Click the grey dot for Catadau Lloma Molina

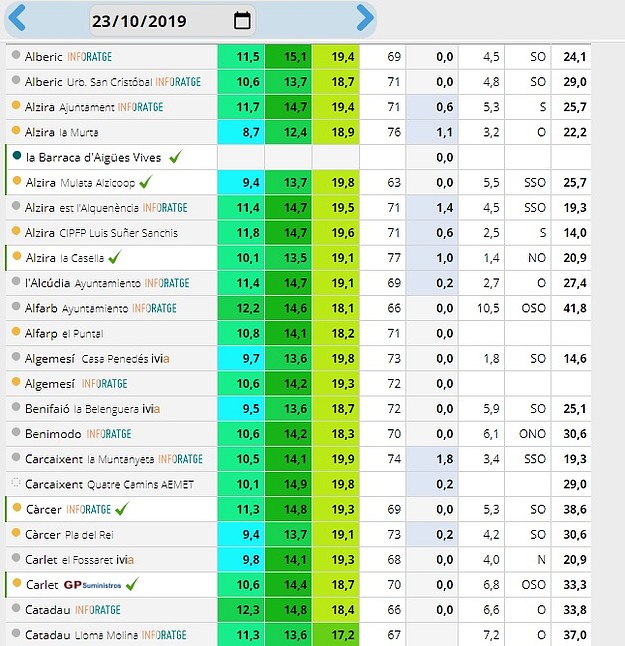[16, 633]
